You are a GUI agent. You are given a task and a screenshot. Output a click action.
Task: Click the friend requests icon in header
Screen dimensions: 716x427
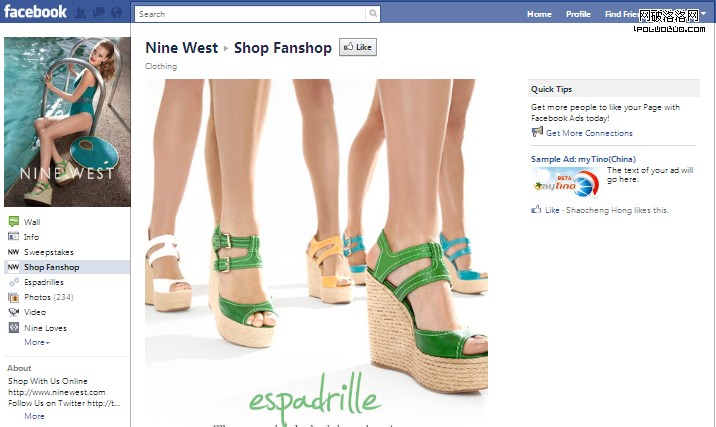[x=81, y=12]
